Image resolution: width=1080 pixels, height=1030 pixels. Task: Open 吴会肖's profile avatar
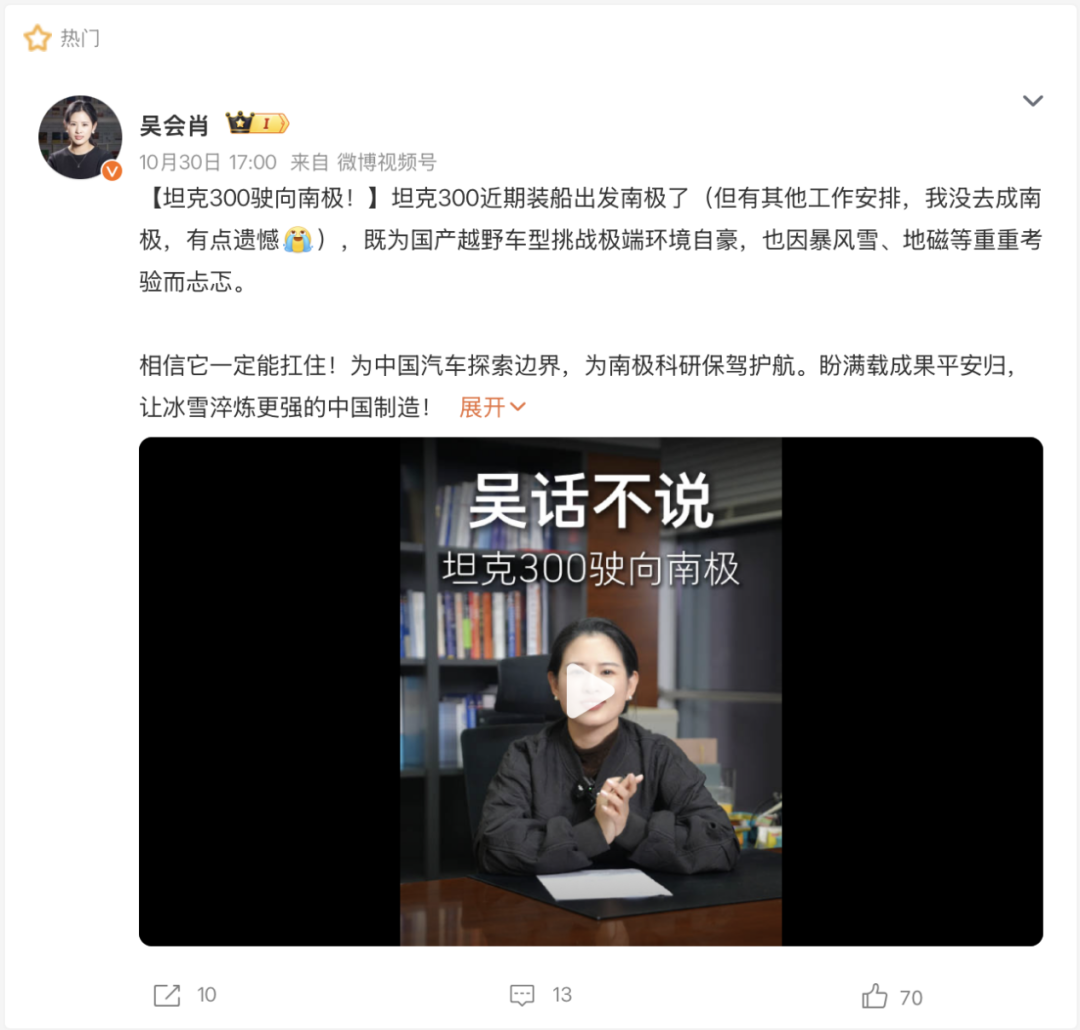pyautogui.click(x=80, y=137)
